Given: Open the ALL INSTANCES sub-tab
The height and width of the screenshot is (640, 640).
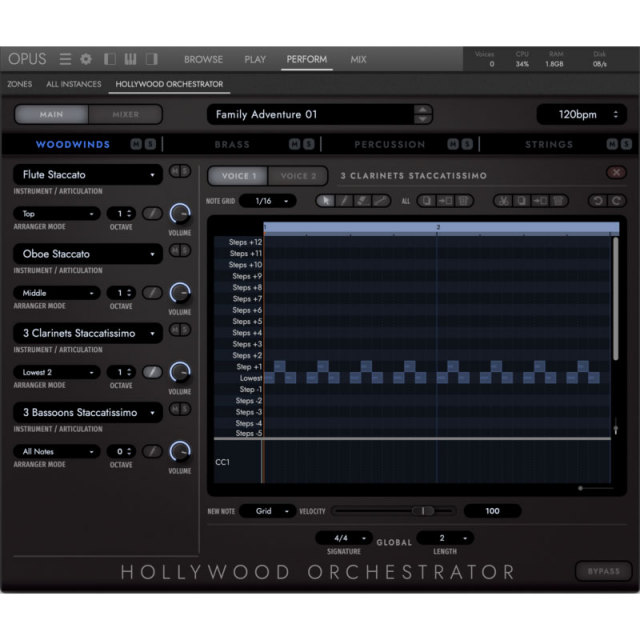Looking at the screenshot, I should click(x=73, y=84).
